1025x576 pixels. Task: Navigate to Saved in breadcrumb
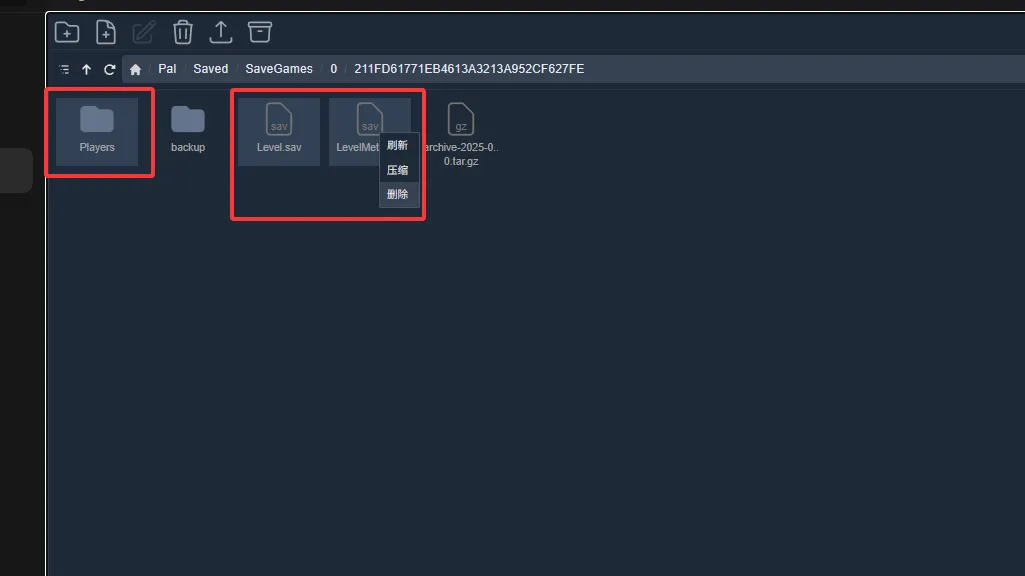tap(210, 69)
